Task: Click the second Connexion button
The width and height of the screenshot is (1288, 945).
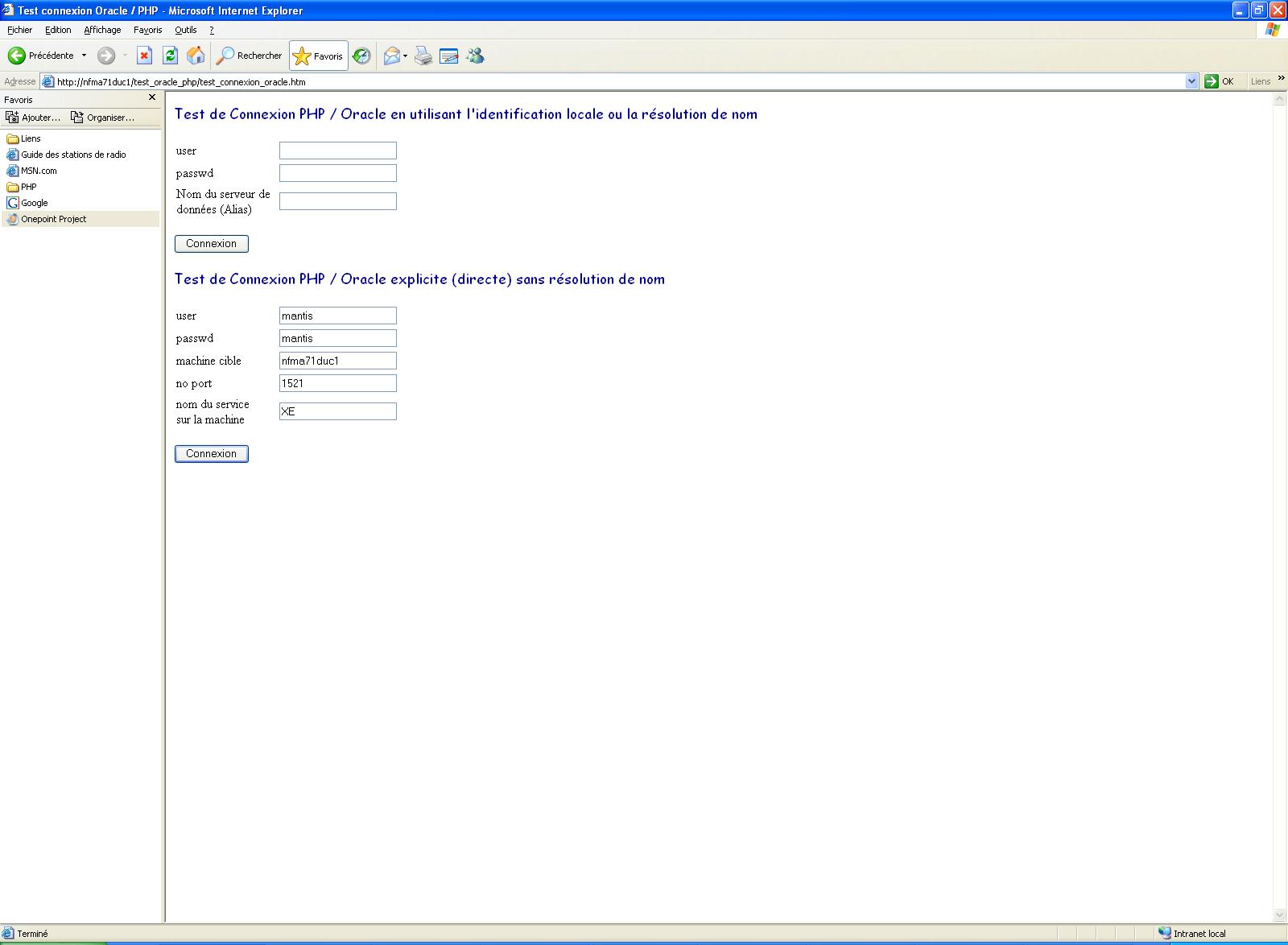Action: click(x=212, y=454)
